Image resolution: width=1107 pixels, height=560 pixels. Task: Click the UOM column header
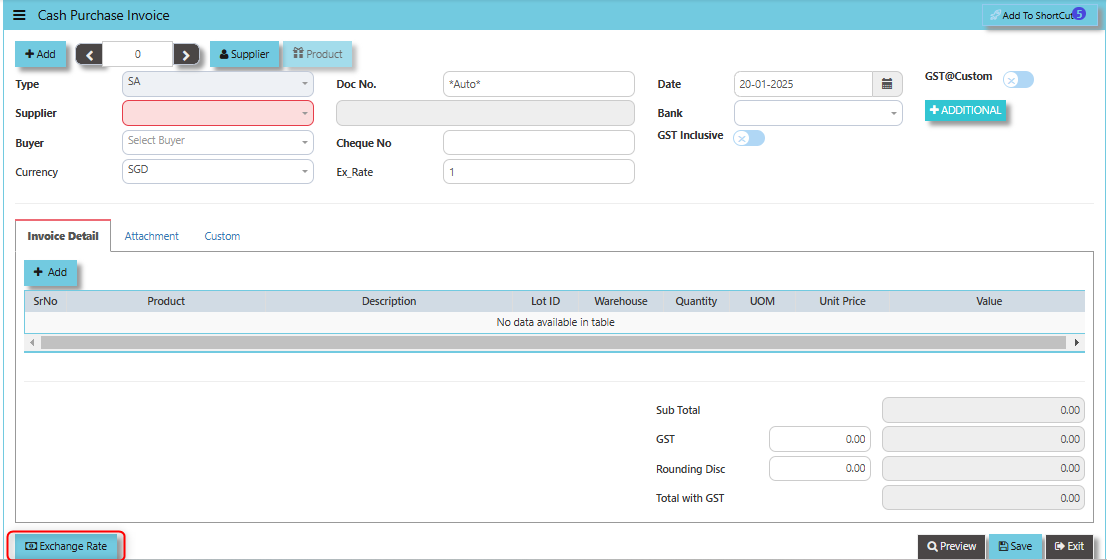pos(762,301)
